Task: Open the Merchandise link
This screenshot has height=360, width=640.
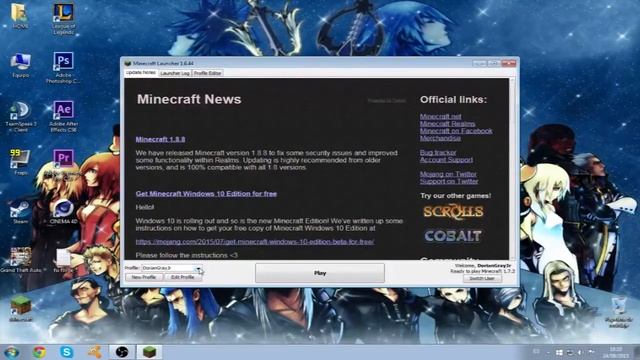Action: tap(440, 138)
